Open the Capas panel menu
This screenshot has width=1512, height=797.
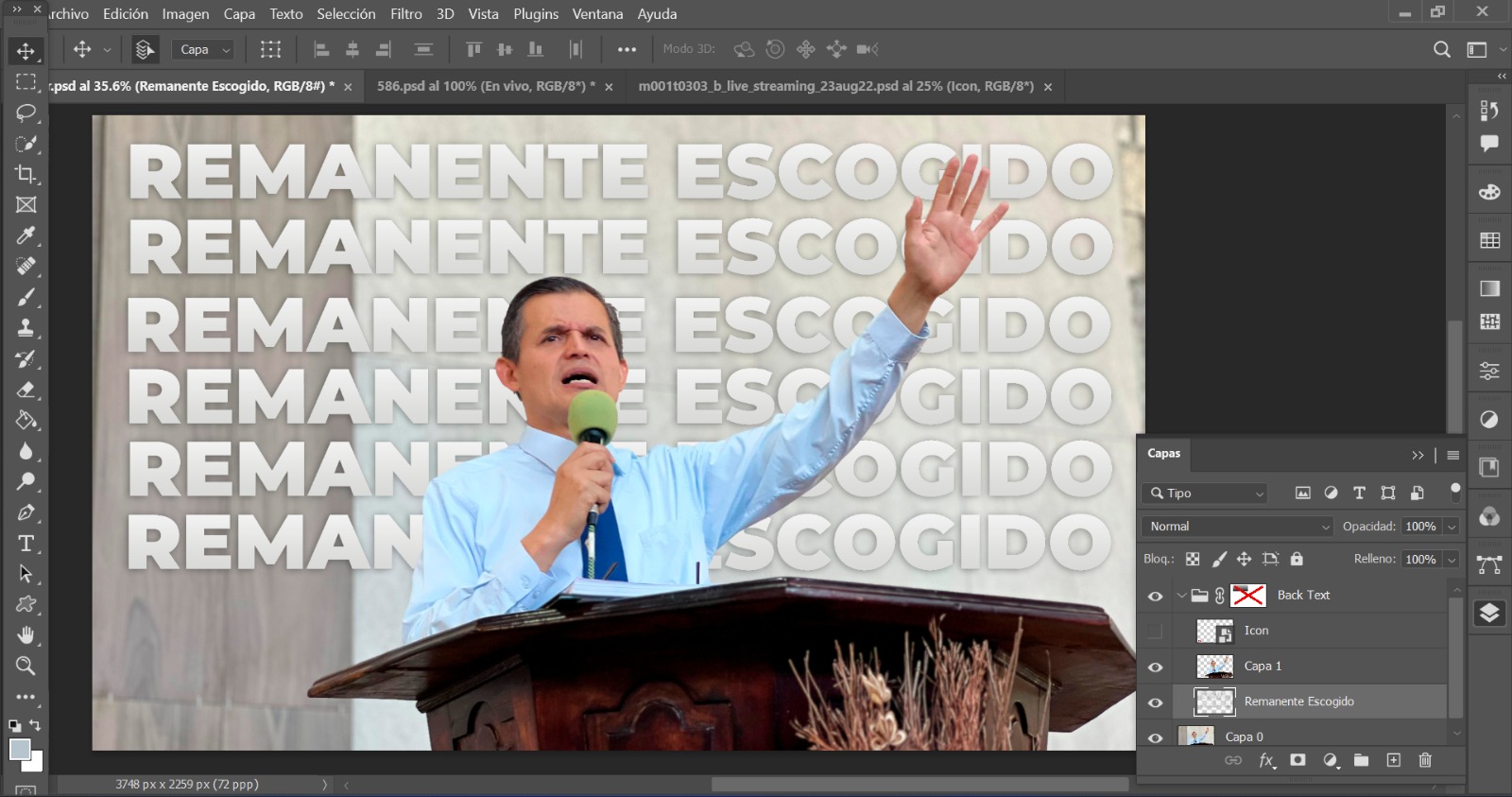pos(1453,455)
